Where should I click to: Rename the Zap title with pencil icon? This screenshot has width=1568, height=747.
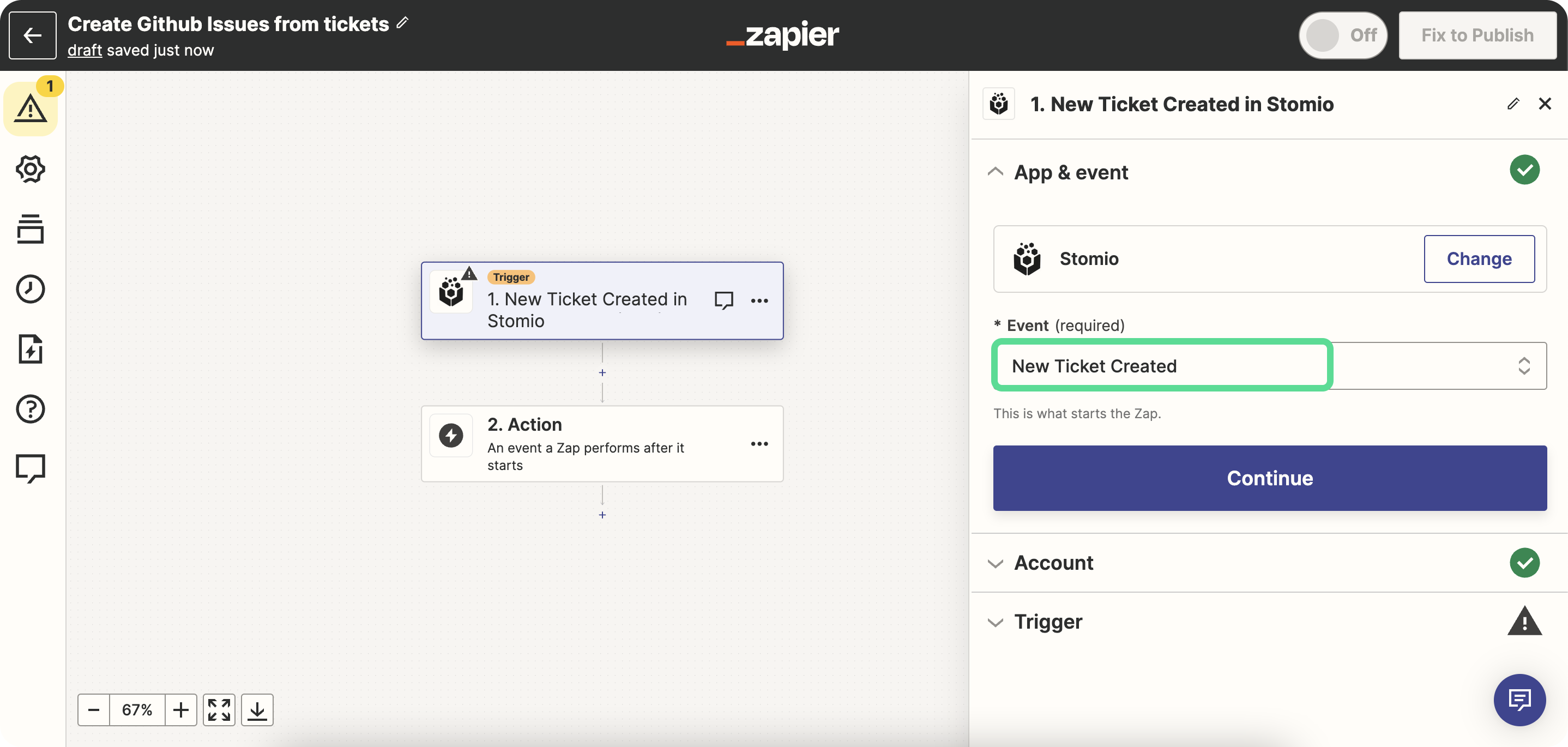pos(402,23)
